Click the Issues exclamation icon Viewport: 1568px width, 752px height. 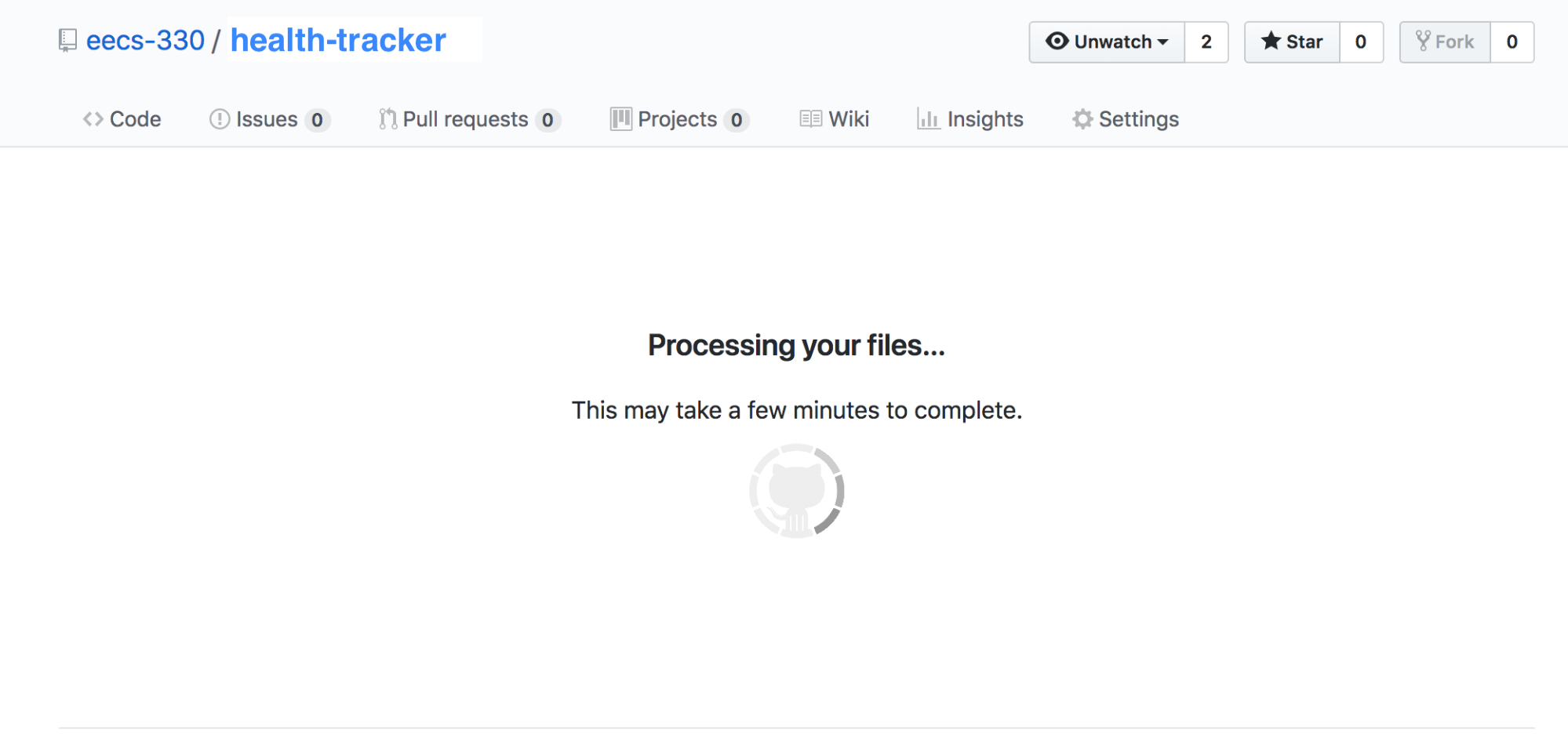pos(220,119)
